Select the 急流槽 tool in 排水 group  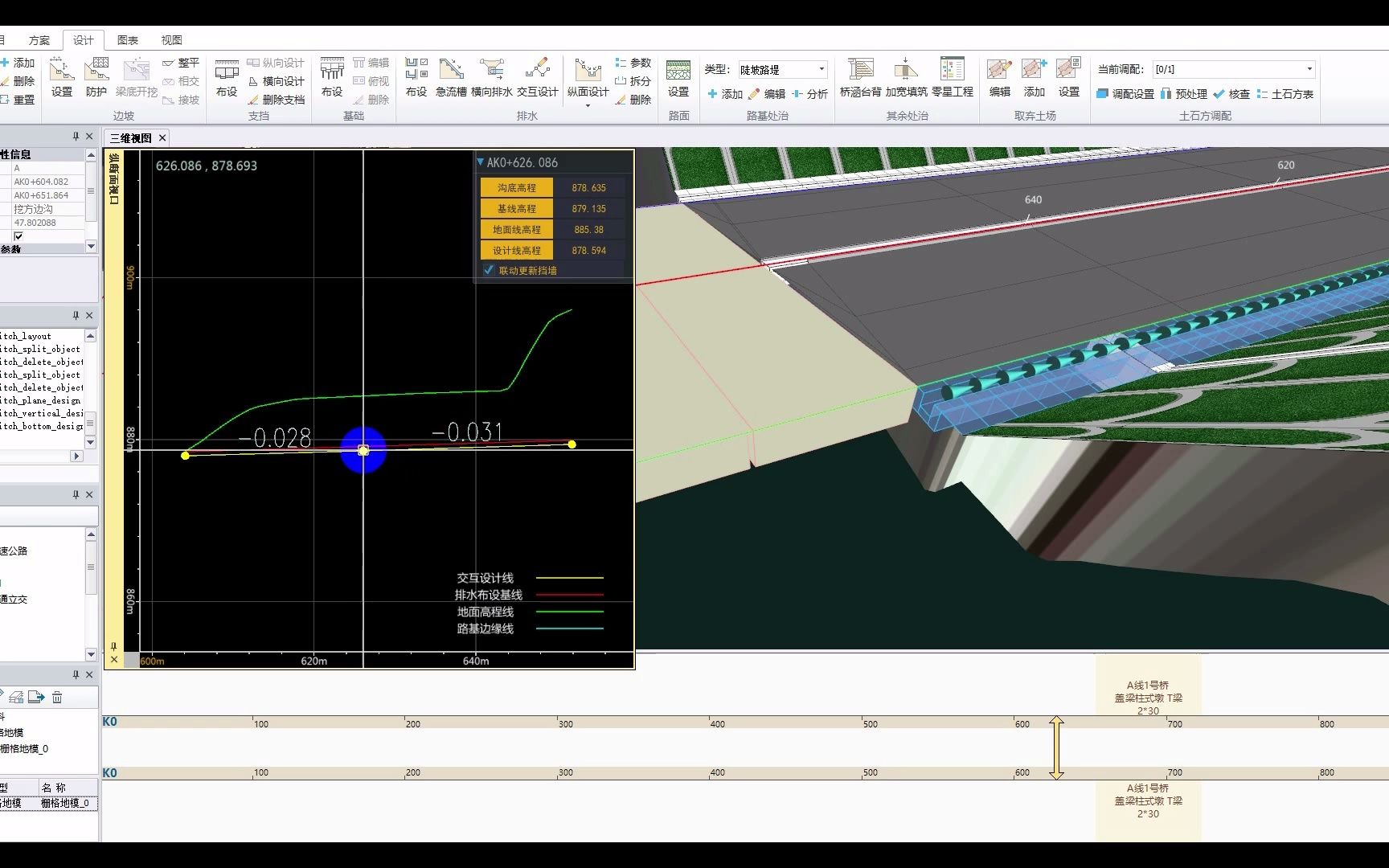click(451, 76)
